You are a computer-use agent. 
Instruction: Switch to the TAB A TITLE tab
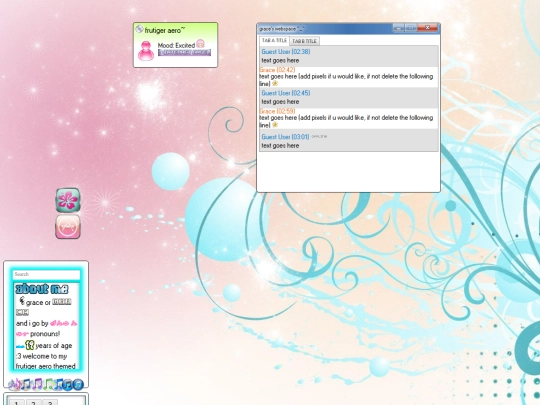(x=274, y=41)
